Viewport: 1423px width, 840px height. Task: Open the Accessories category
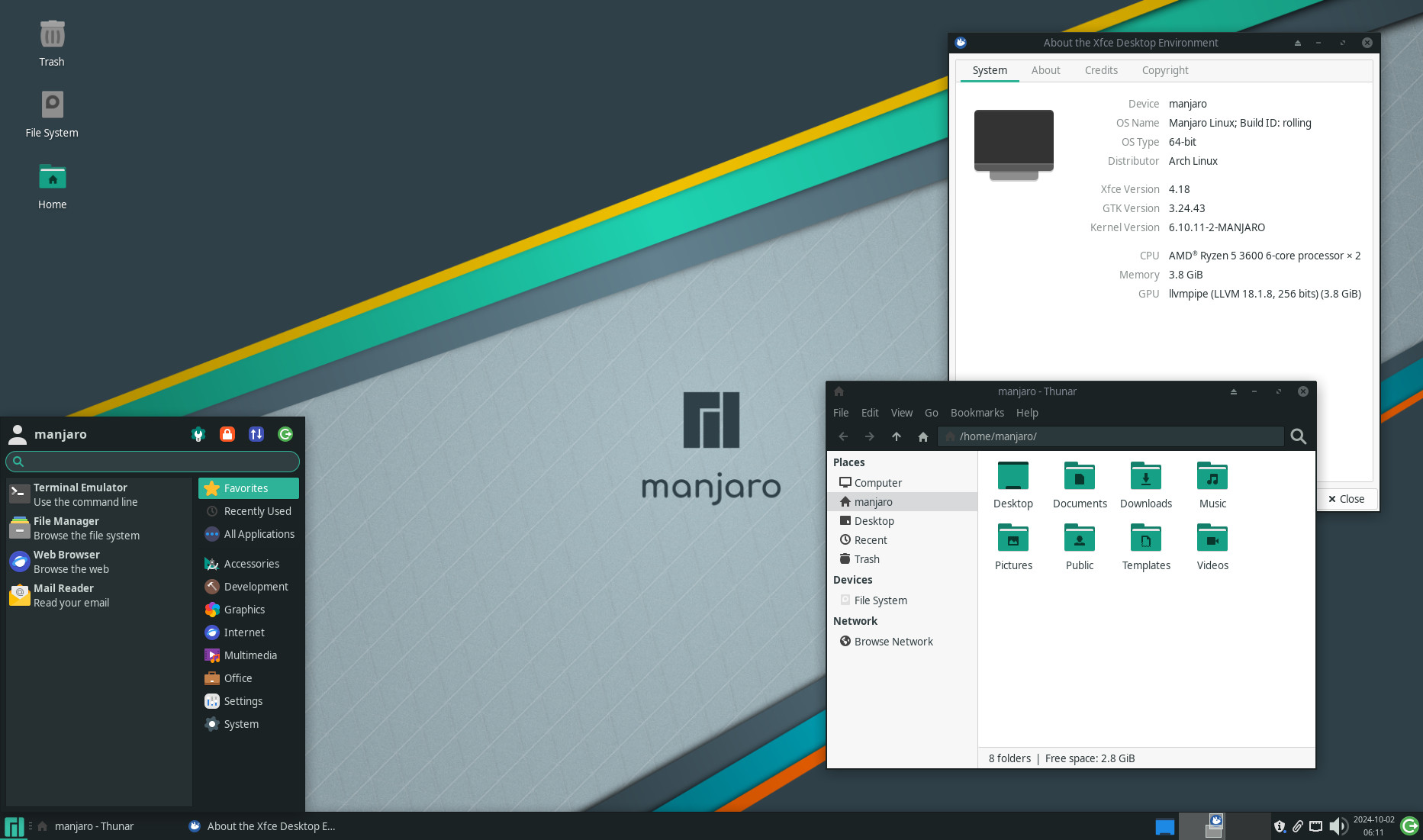coord(249,564)
